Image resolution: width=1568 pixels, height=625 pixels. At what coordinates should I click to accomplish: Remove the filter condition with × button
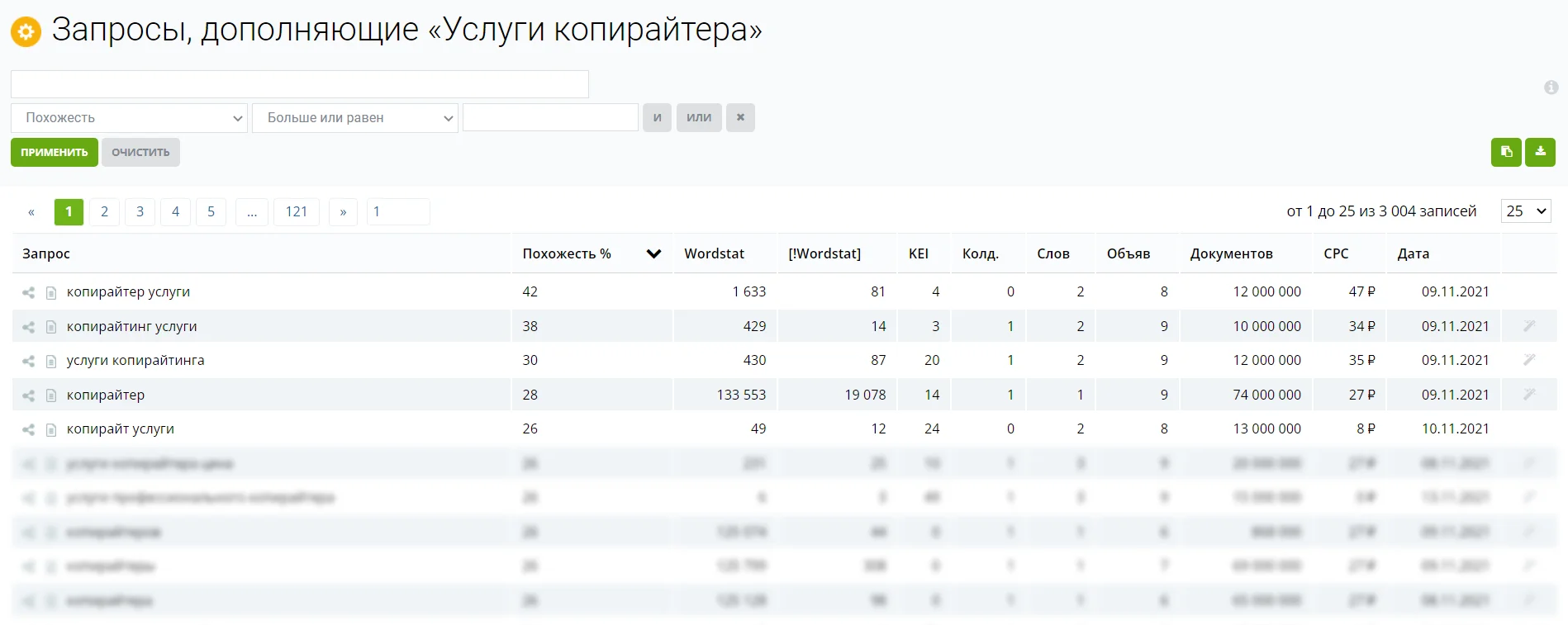pos(740,117)
